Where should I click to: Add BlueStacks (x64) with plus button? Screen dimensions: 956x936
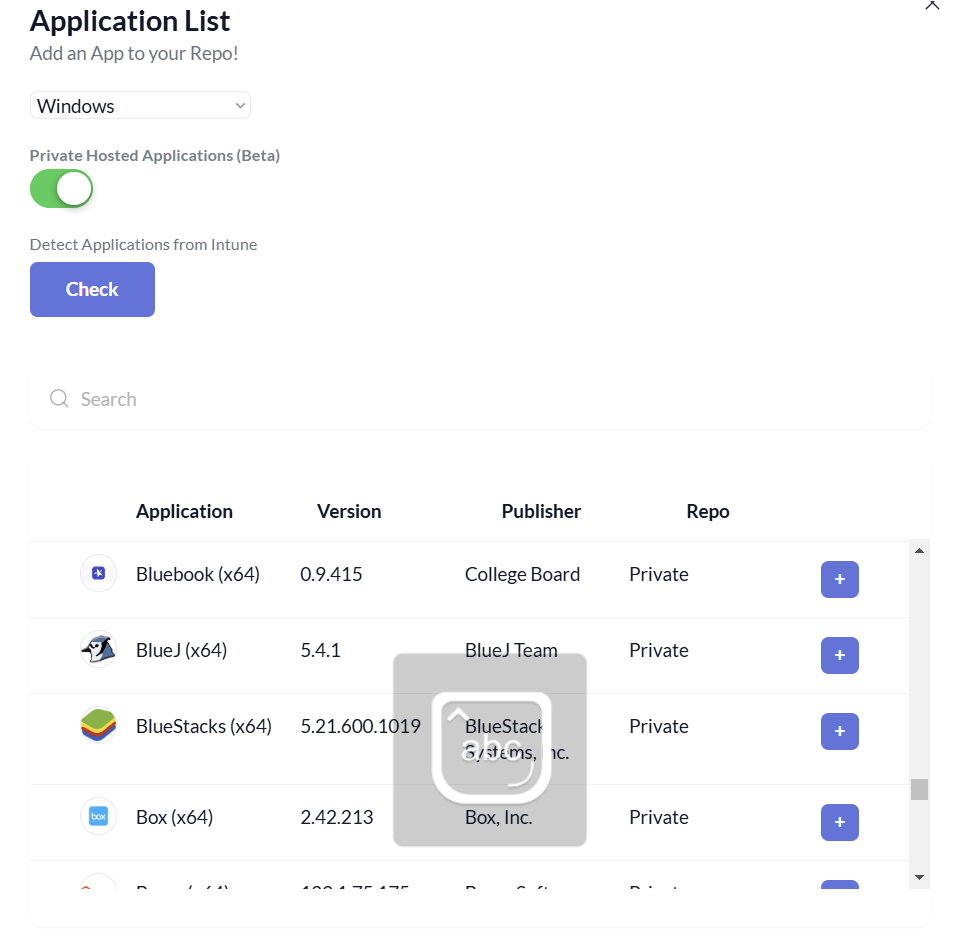[x=839, y=731]
